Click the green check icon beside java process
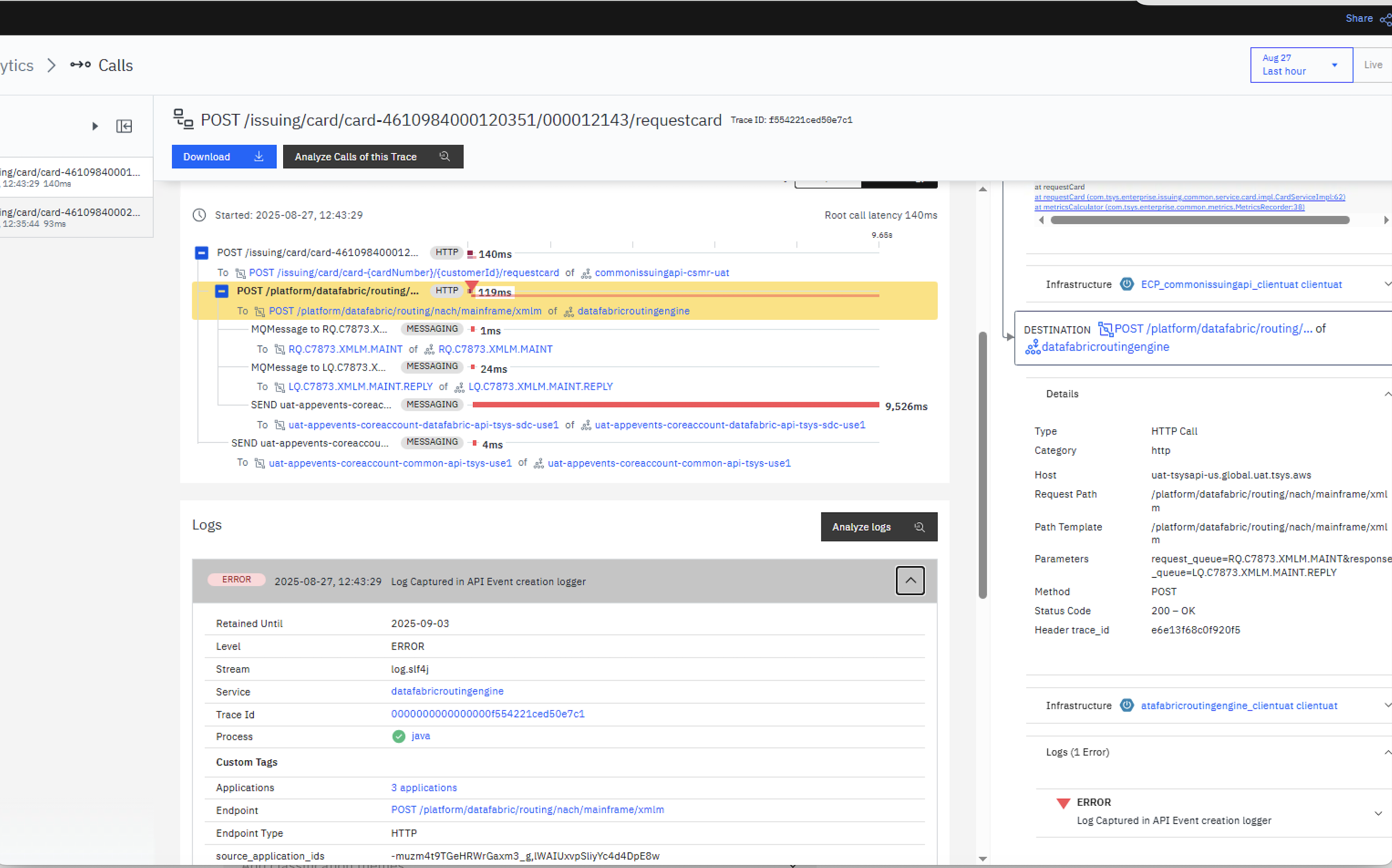 [398, 737]
